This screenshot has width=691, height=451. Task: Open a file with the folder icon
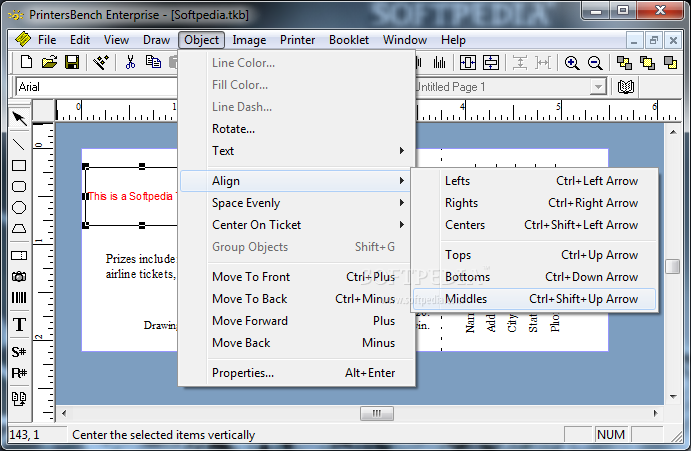(x=49, y=62)
